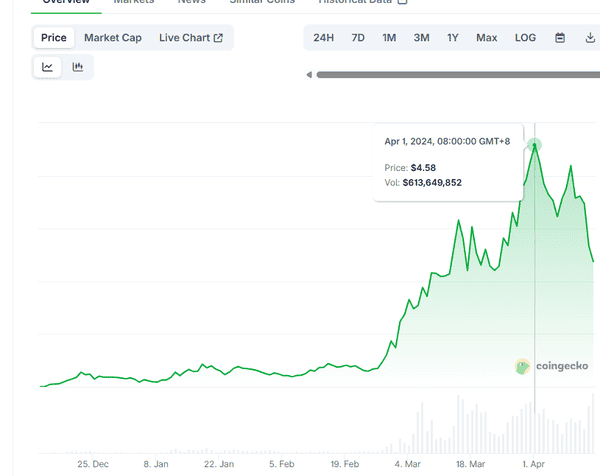This screenshot has height=476, width=600.
Task: Click the 4. Mar date on the x-axis
Action: point(407,465)
